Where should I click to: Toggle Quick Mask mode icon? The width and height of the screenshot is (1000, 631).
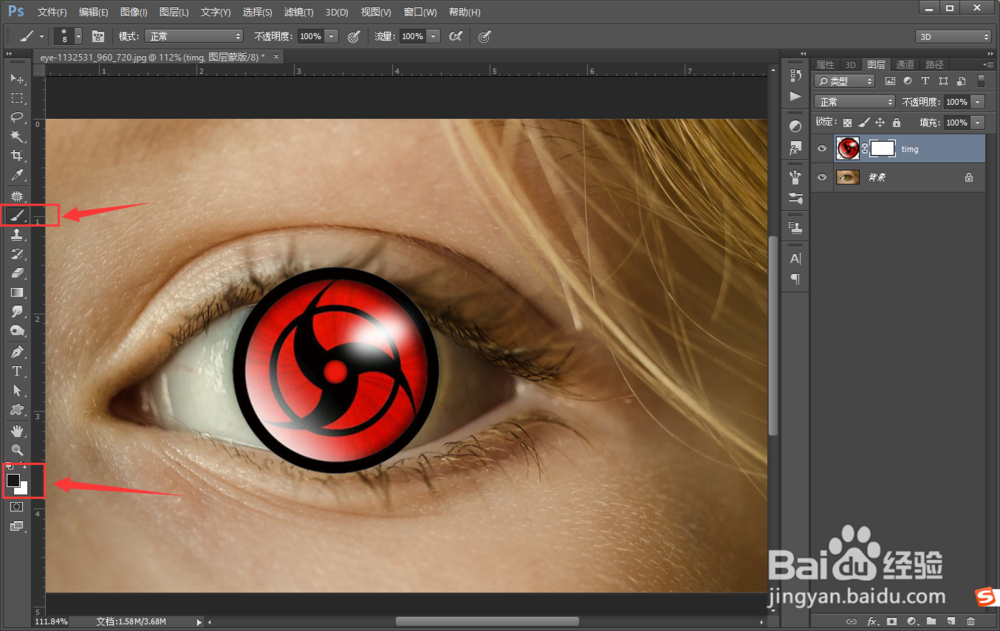pos(17,507)
